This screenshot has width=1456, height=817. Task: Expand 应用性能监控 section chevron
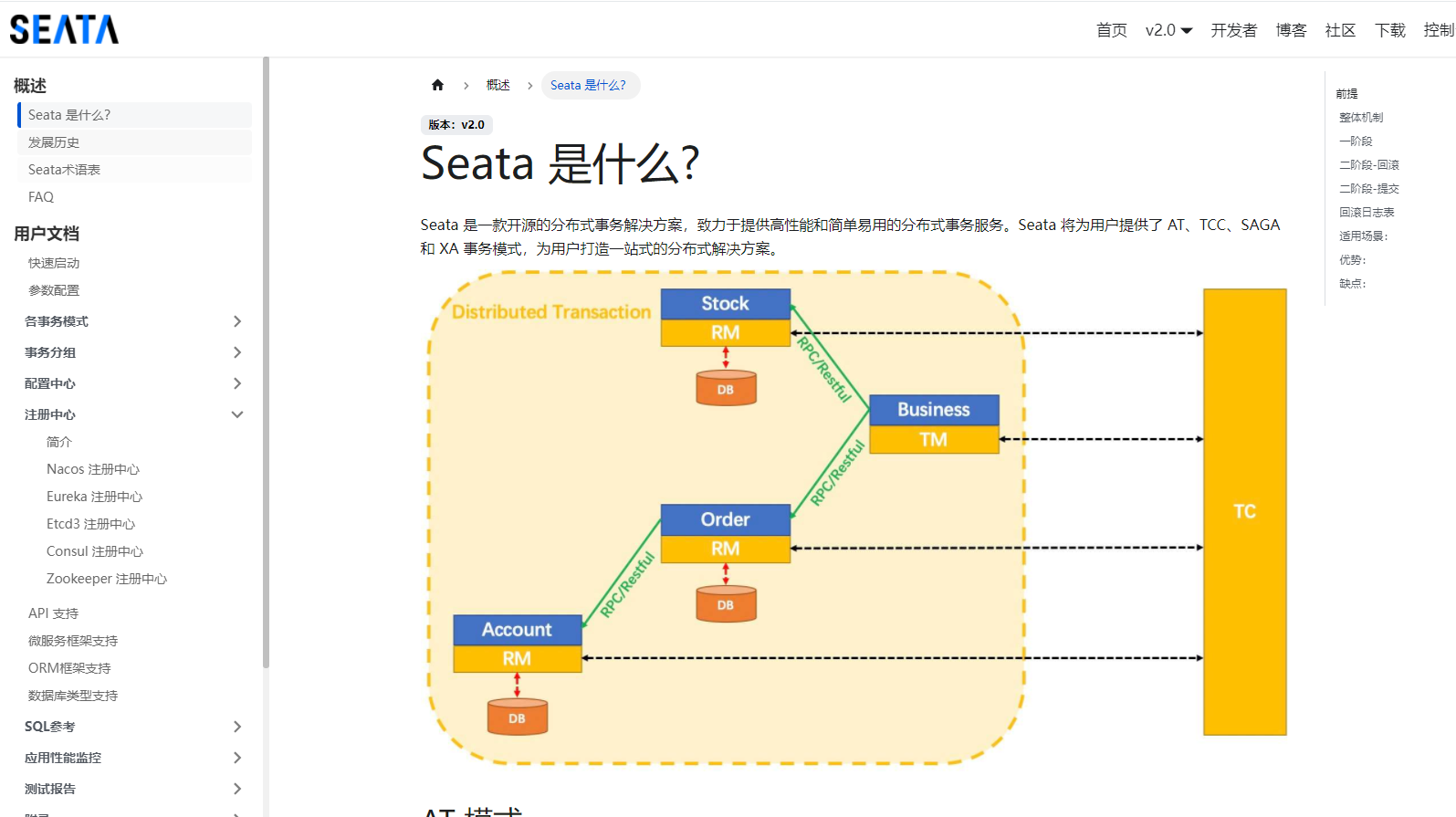point(237,758)
